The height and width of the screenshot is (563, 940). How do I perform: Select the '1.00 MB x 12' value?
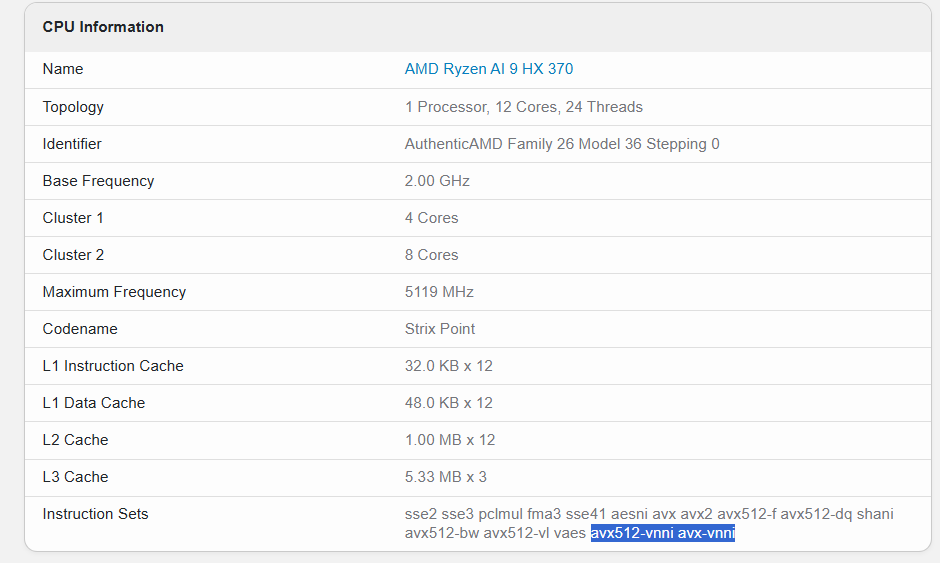(x=450, y=440)
